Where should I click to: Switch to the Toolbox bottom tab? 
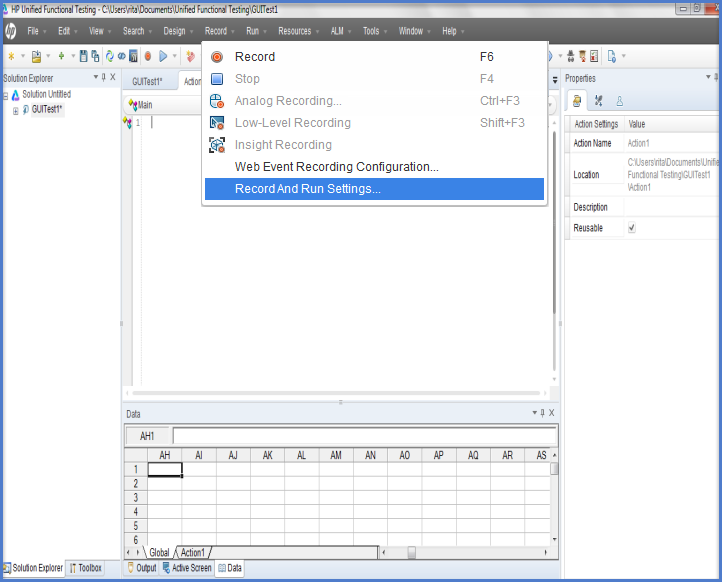(86, 568)
